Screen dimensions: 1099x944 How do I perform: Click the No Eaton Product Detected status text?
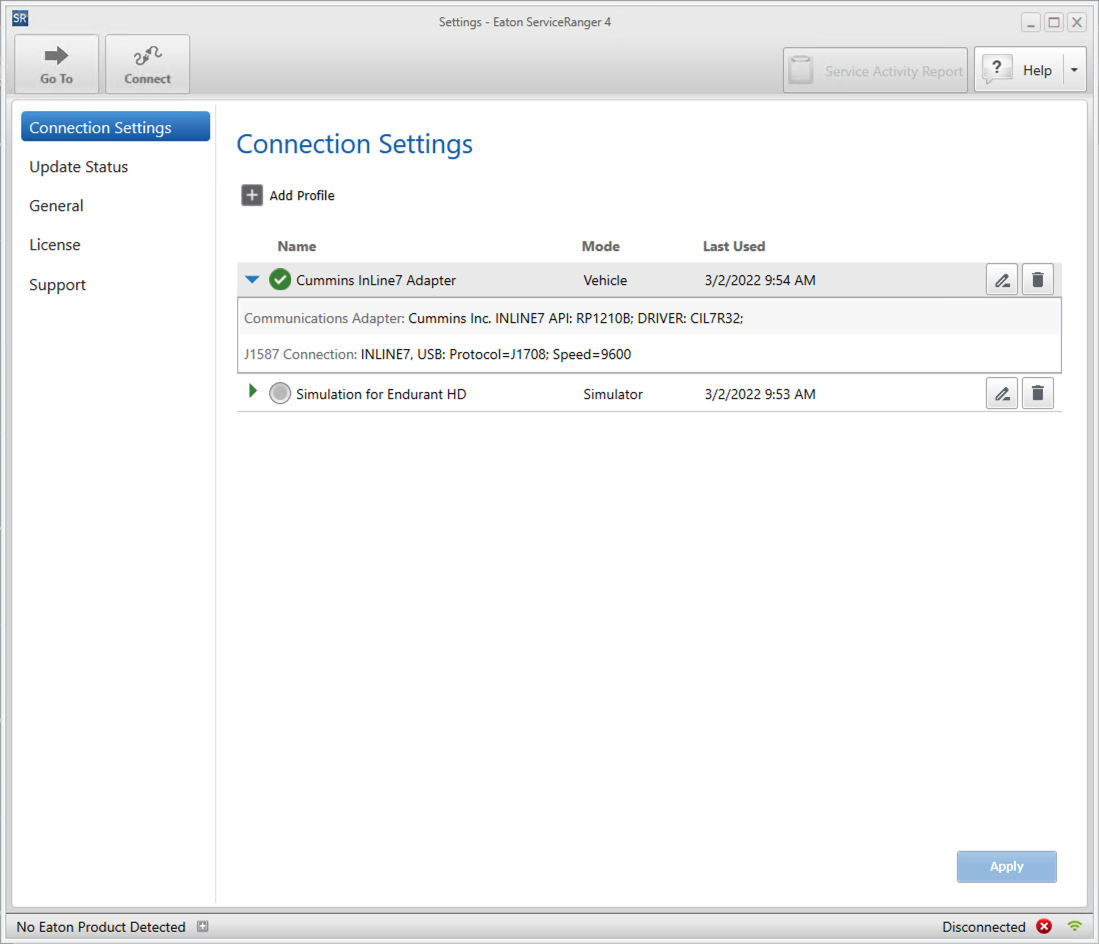coord(101,926)
